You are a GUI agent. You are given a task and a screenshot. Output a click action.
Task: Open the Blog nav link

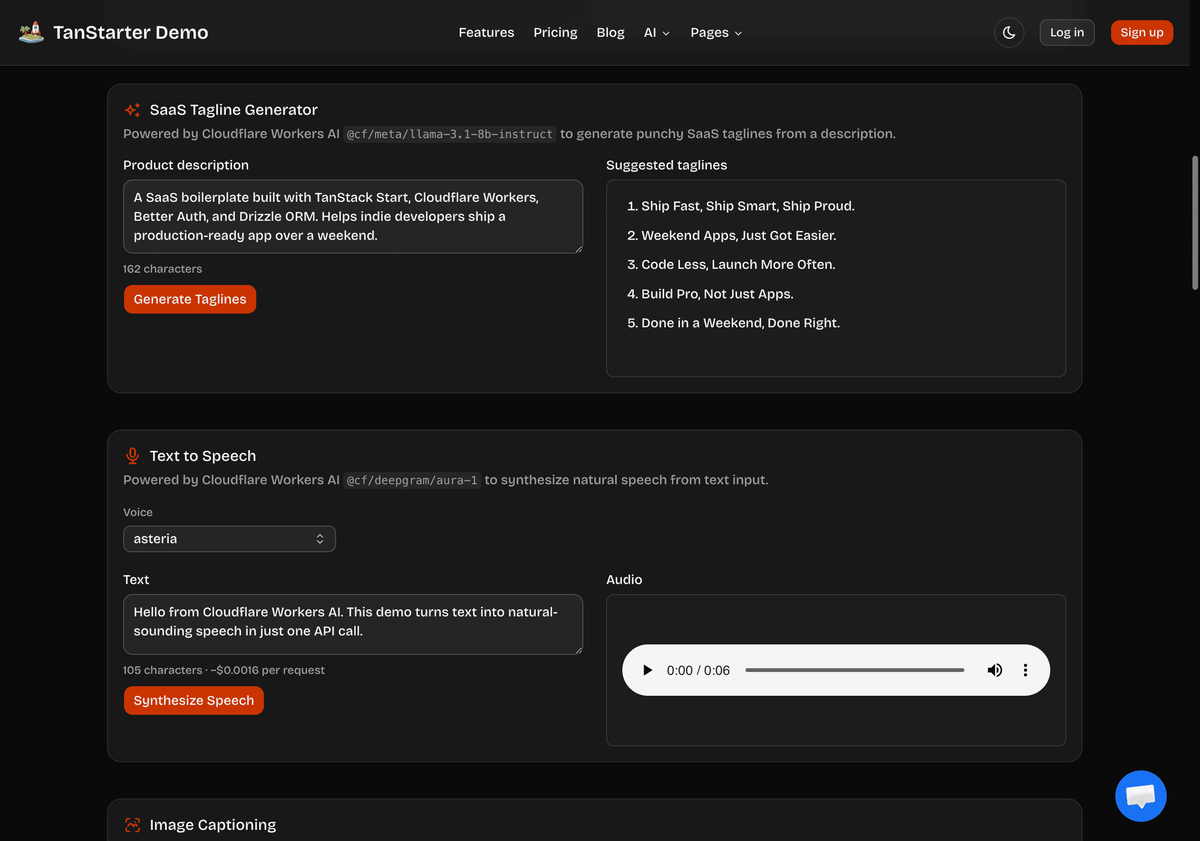[x=610, y=32]
